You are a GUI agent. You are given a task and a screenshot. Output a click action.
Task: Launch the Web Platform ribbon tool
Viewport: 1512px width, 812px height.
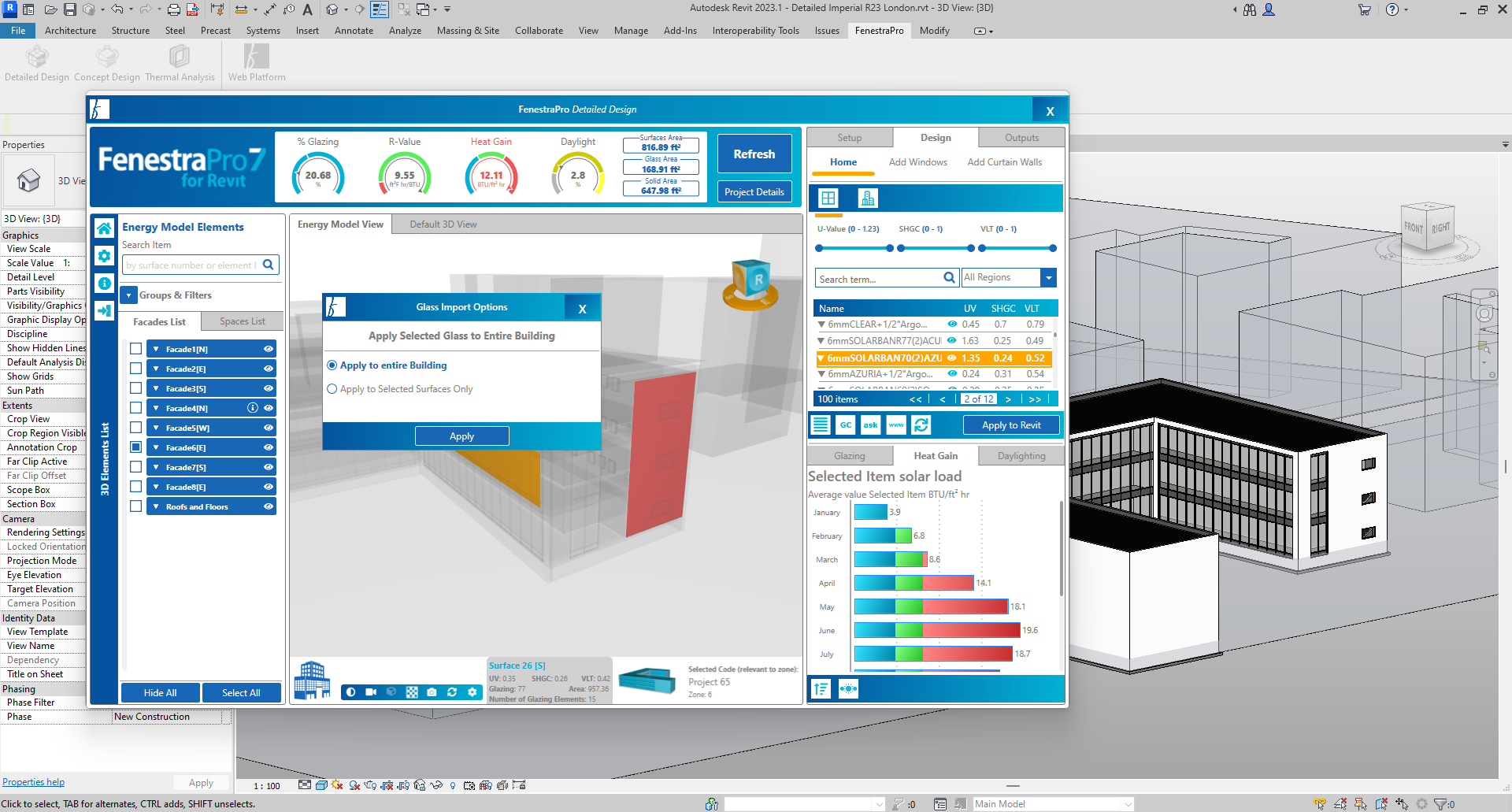tap(257, 63)
